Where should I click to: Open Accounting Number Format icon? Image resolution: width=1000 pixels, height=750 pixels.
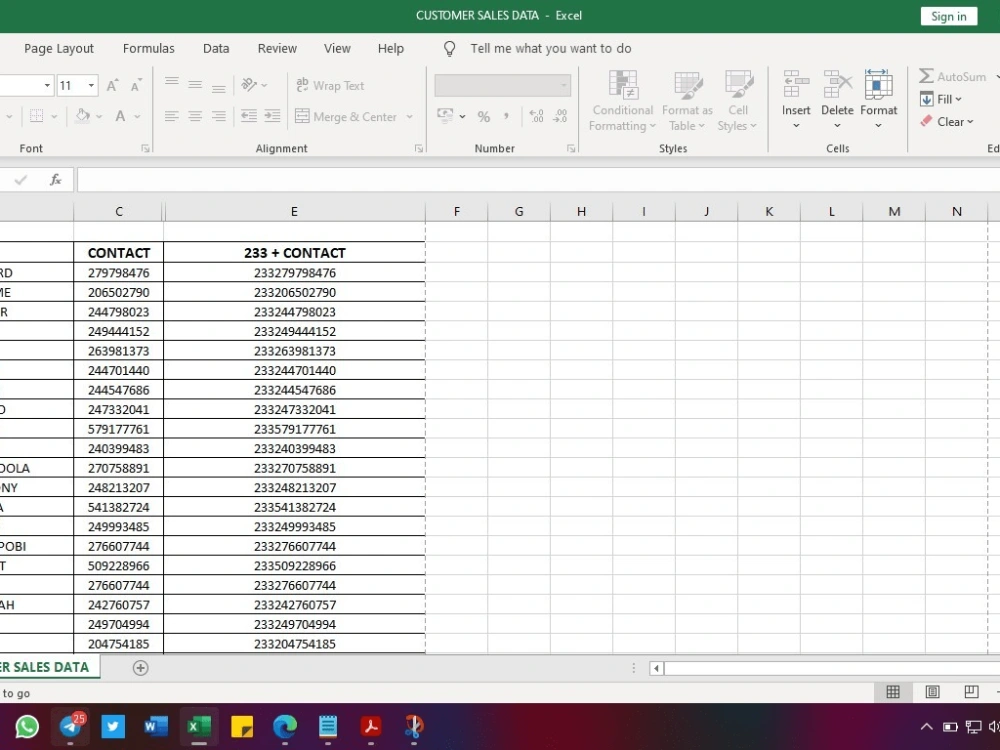[445, 116]
